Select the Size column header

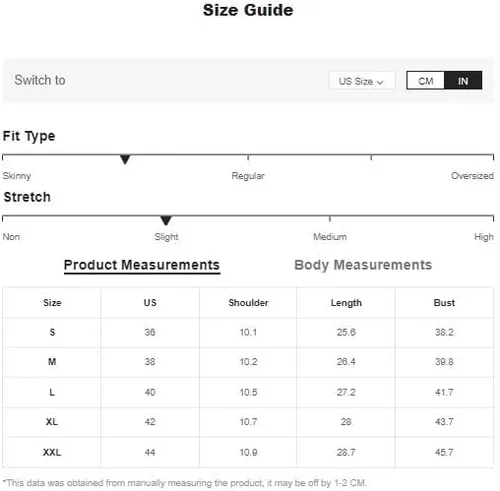click(x=52, y=303)
